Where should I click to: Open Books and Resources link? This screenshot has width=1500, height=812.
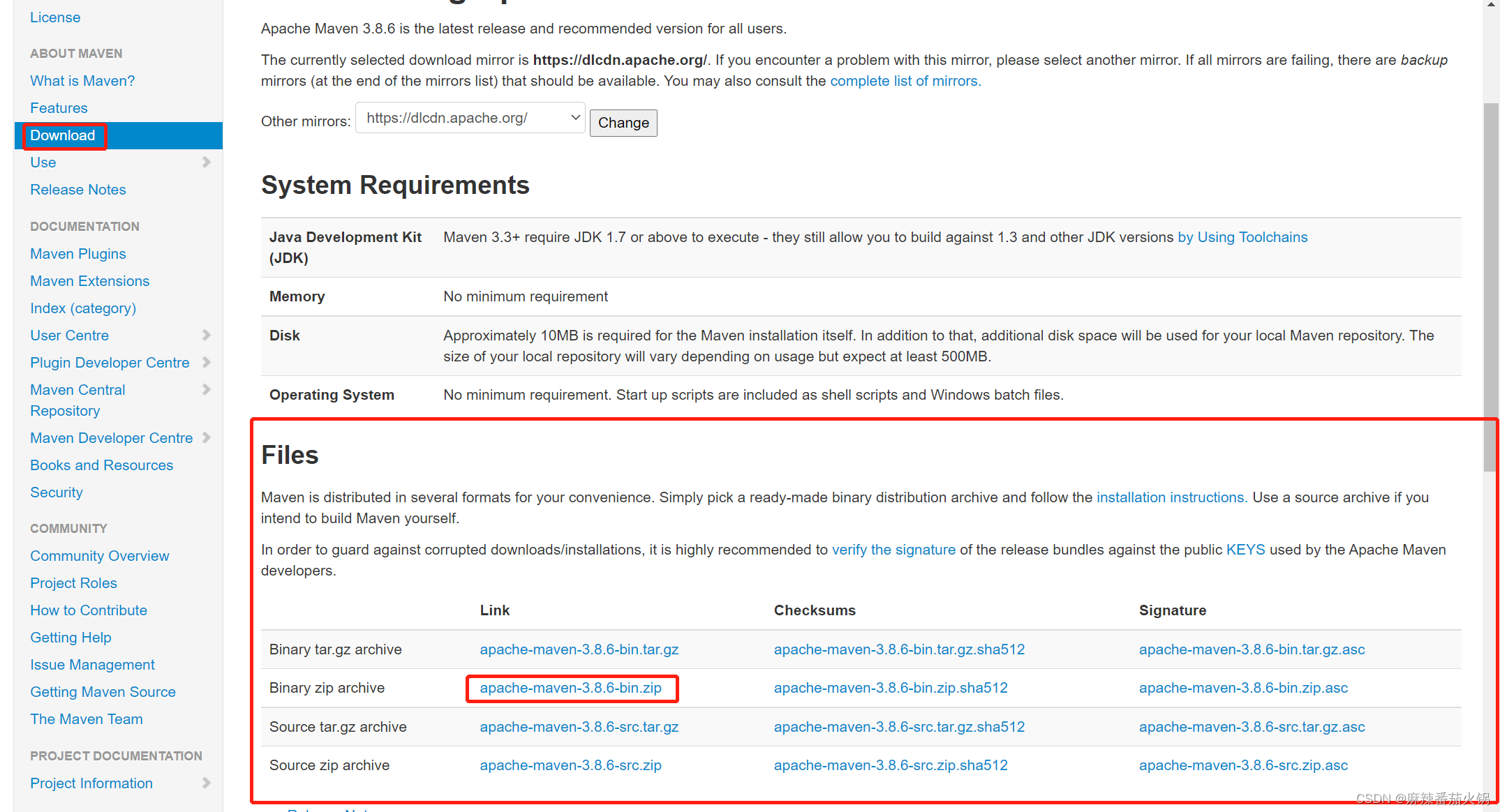(x=102, y=465)
